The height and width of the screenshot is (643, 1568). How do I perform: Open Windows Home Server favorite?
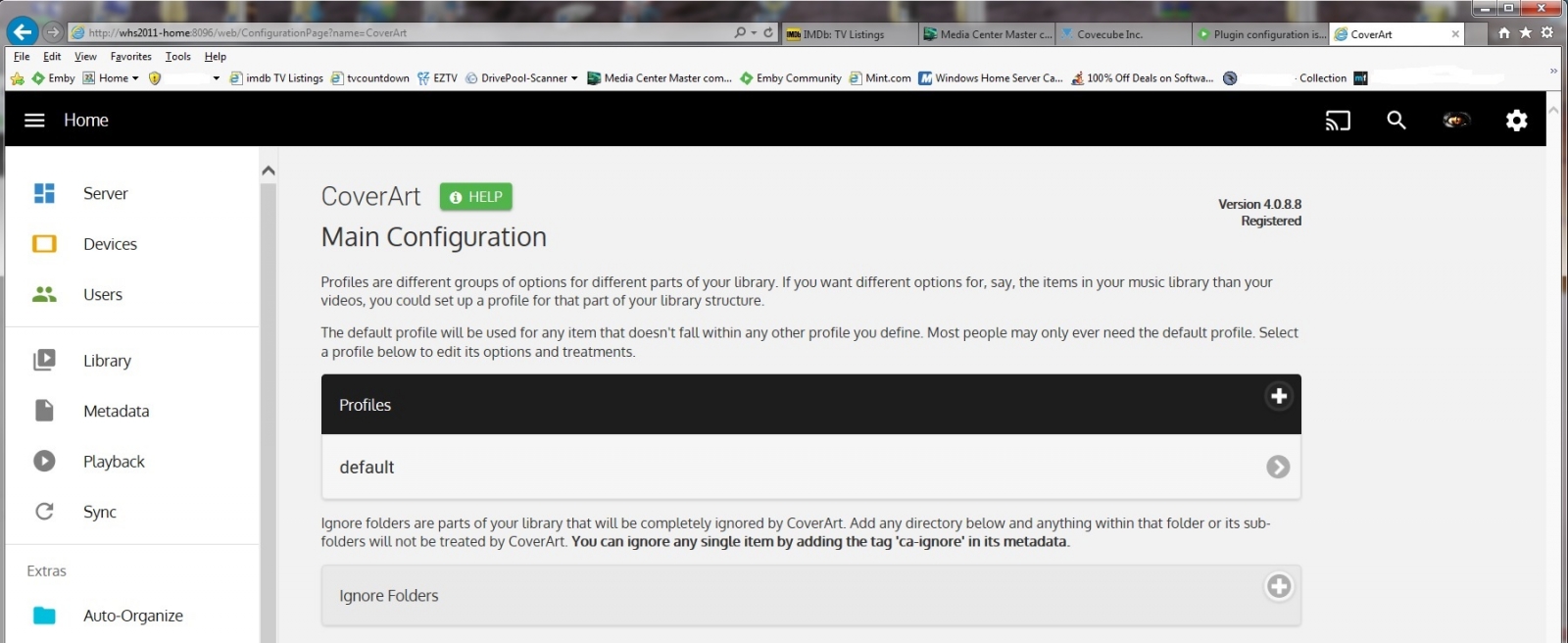[x=991, y=78]
